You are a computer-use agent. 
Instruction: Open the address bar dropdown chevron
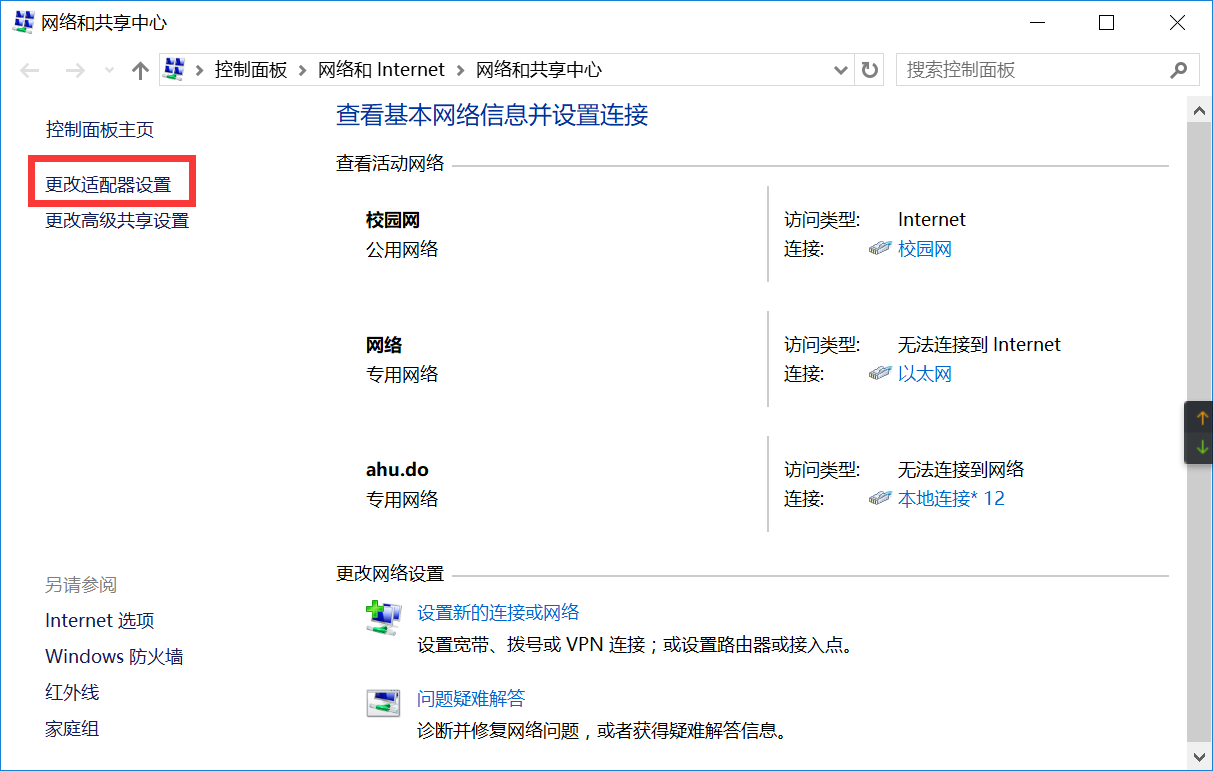840,69
